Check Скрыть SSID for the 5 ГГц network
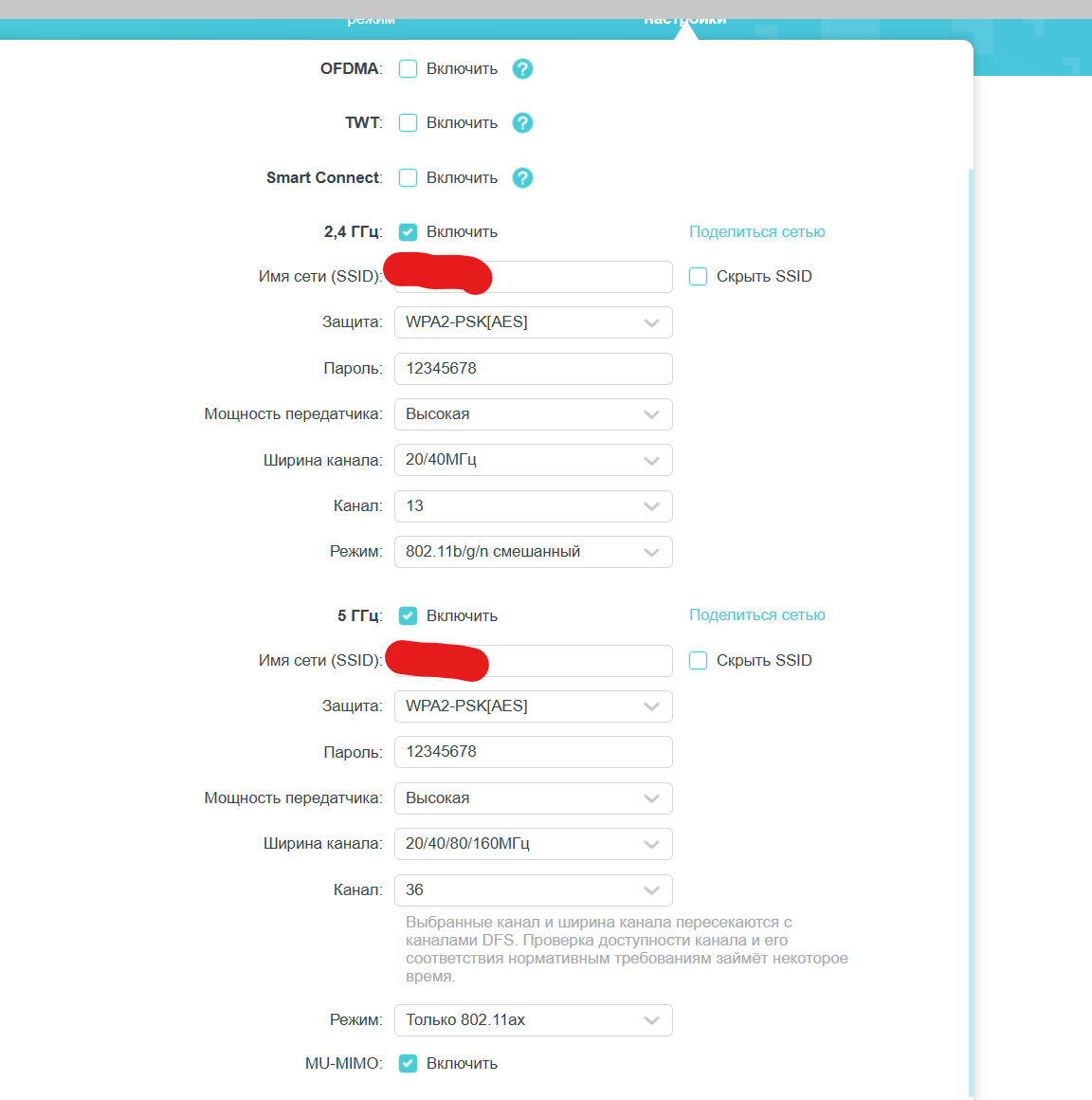Viewport: 1092px width, 1100px height. (699, 661)
